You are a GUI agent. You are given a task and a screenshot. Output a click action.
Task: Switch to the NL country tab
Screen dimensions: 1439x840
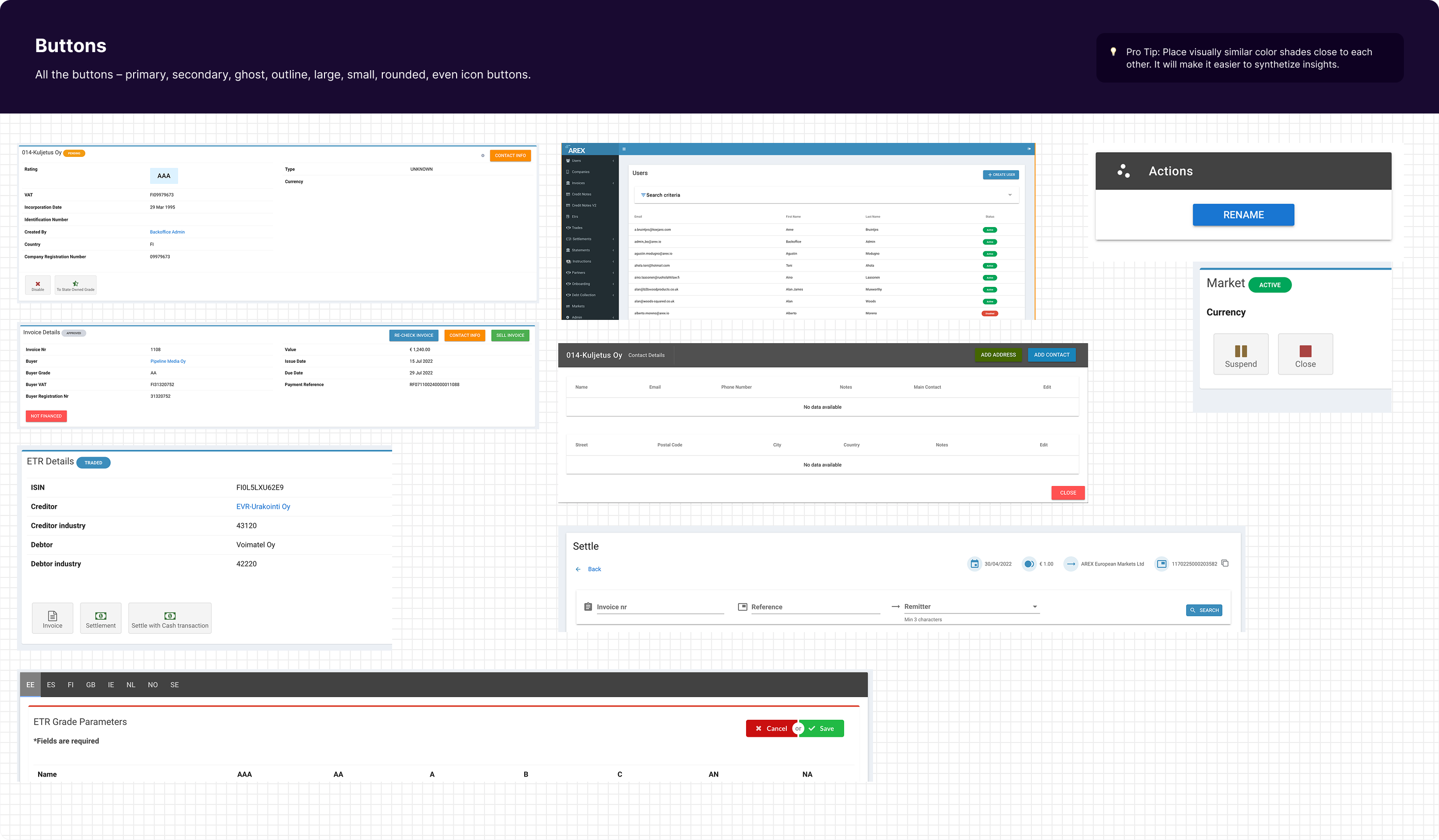131,685
